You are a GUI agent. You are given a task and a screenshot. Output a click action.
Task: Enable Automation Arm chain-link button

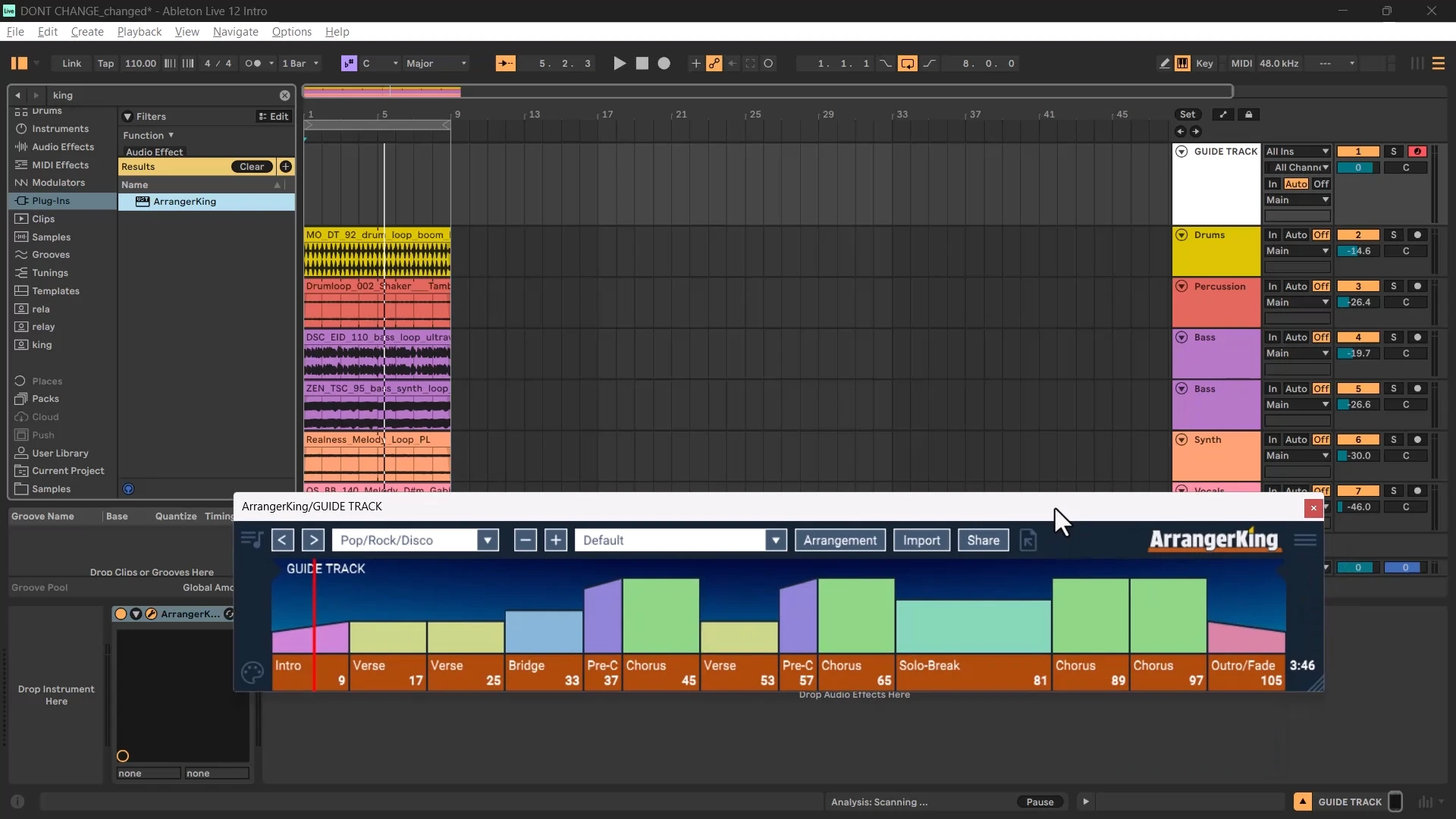[714, 64]
